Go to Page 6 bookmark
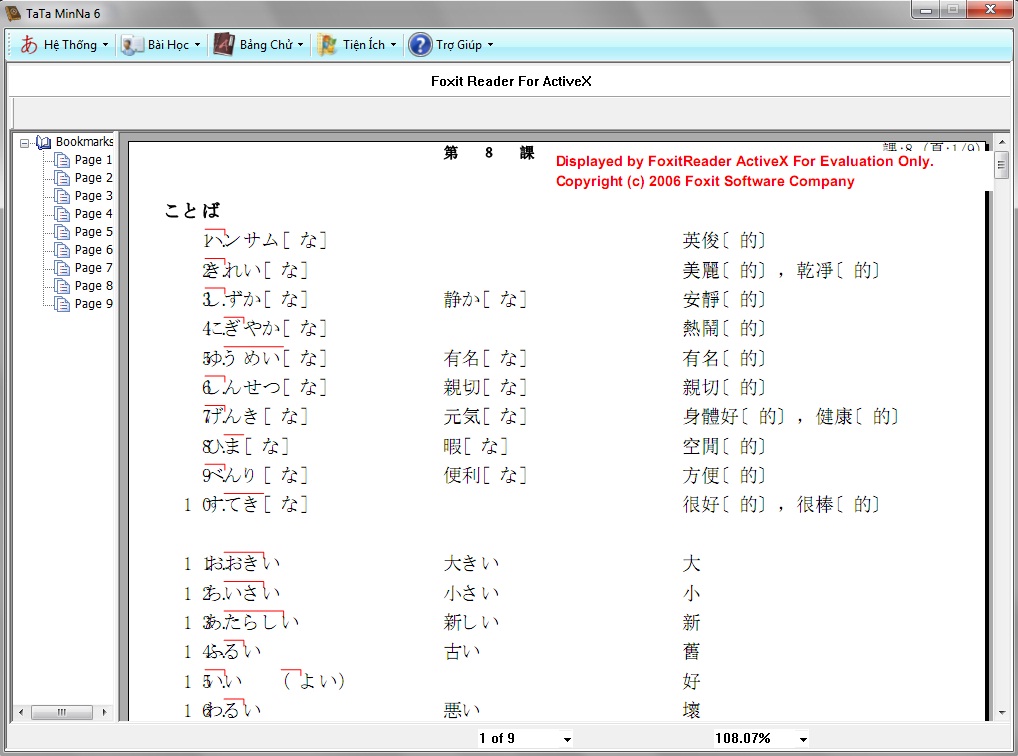The height and width of the screenshot is (756, 1018). (93, 250)
